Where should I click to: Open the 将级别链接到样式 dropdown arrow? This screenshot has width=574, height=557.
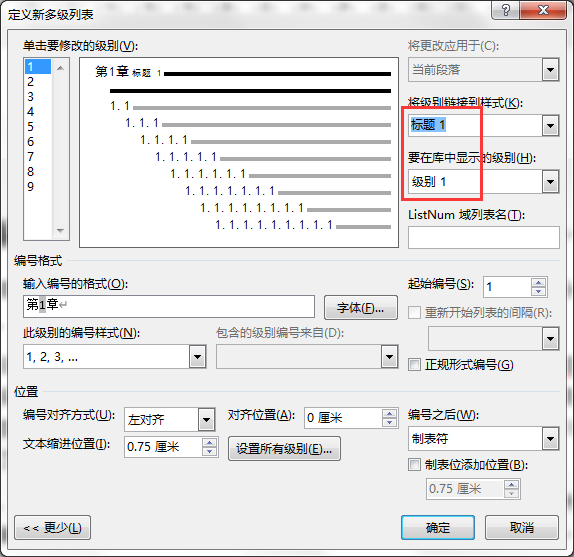[550, 126]
